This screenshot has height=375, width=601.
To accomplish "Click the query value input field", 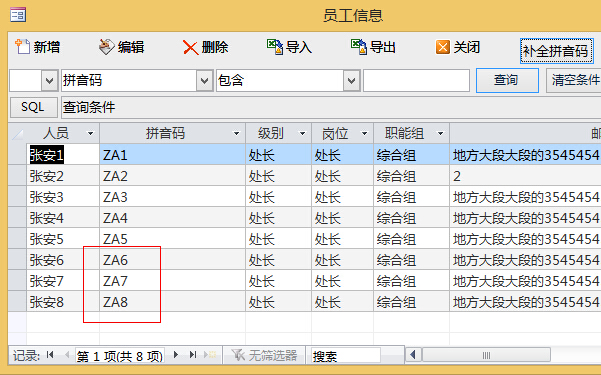I will point(416,81).
